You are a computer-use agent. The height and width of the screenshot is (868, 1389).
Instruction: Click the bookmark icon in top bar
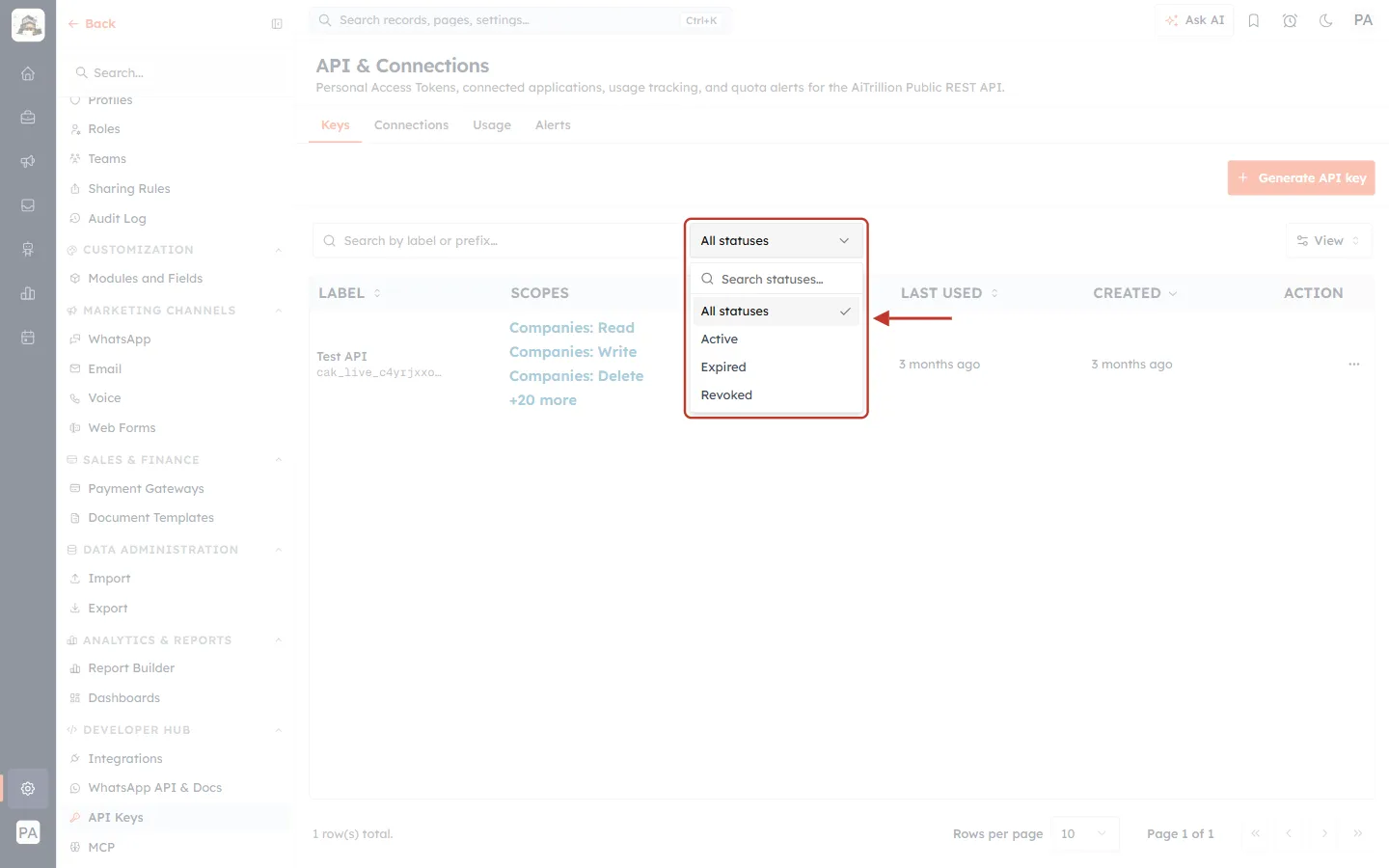click(x=1254, y=20)
